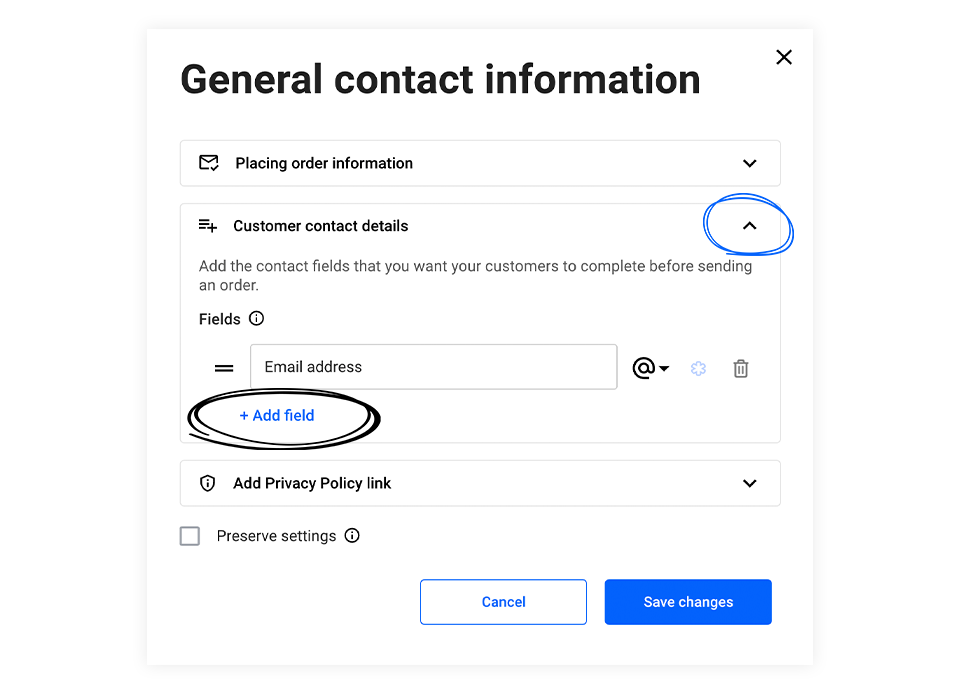Click the info icon after Preserve settings
The width and height of the screenshot is (960, 694).
tap(351, 536)
